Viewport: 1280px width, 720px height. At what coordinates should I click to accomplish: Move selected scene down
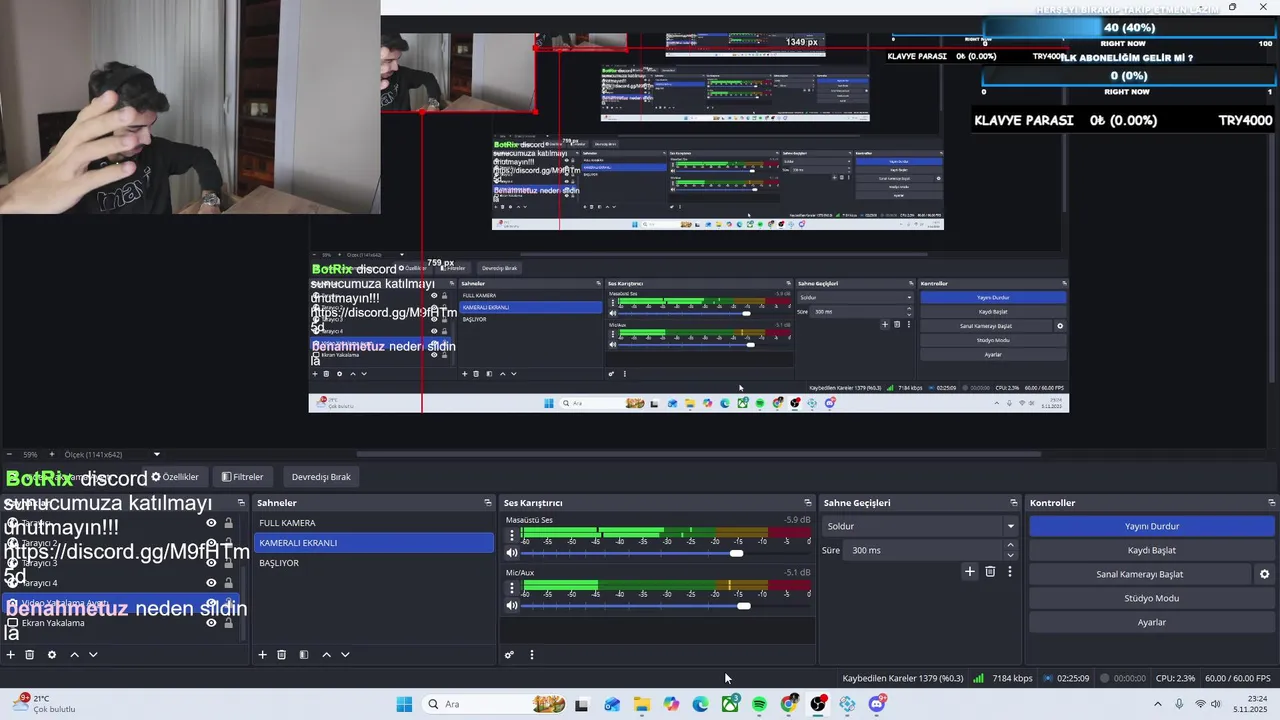click(345, 655)
